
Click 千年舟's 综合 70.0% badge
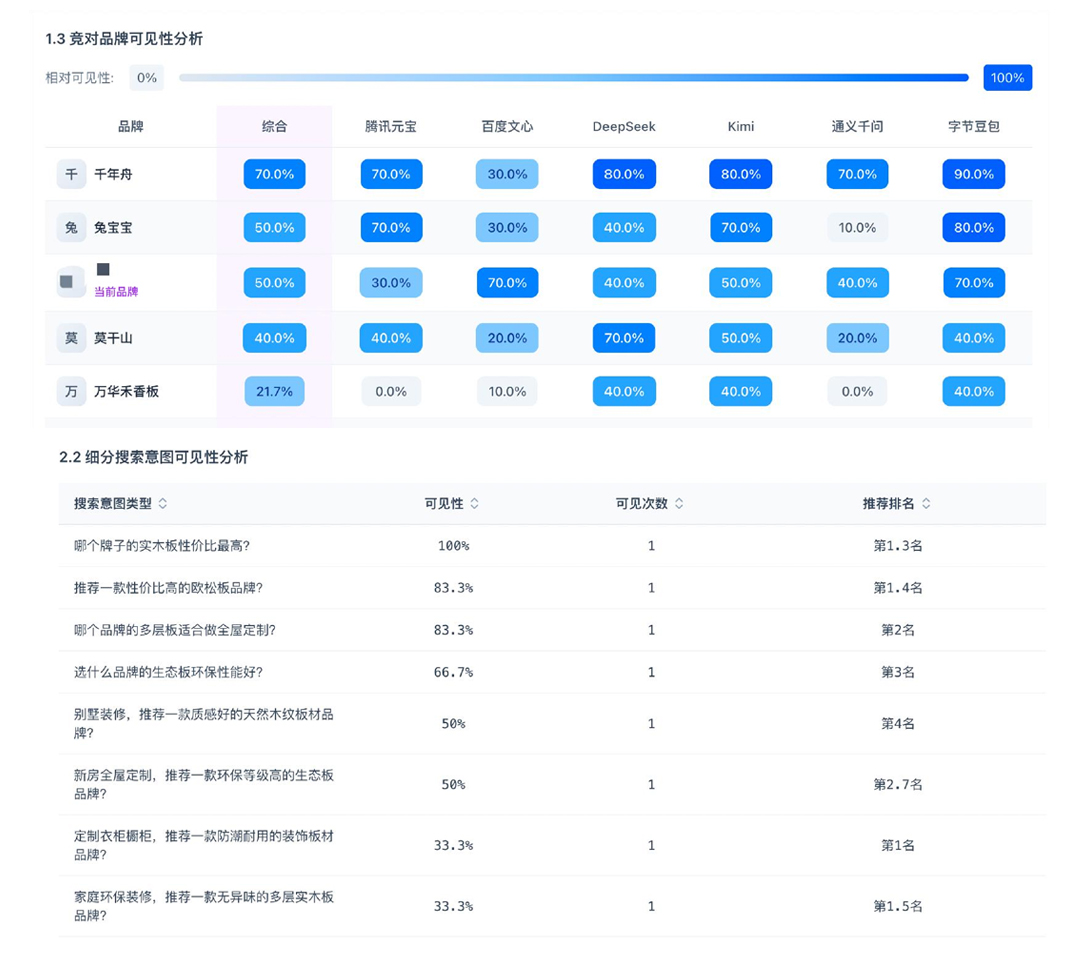[274, 174]
